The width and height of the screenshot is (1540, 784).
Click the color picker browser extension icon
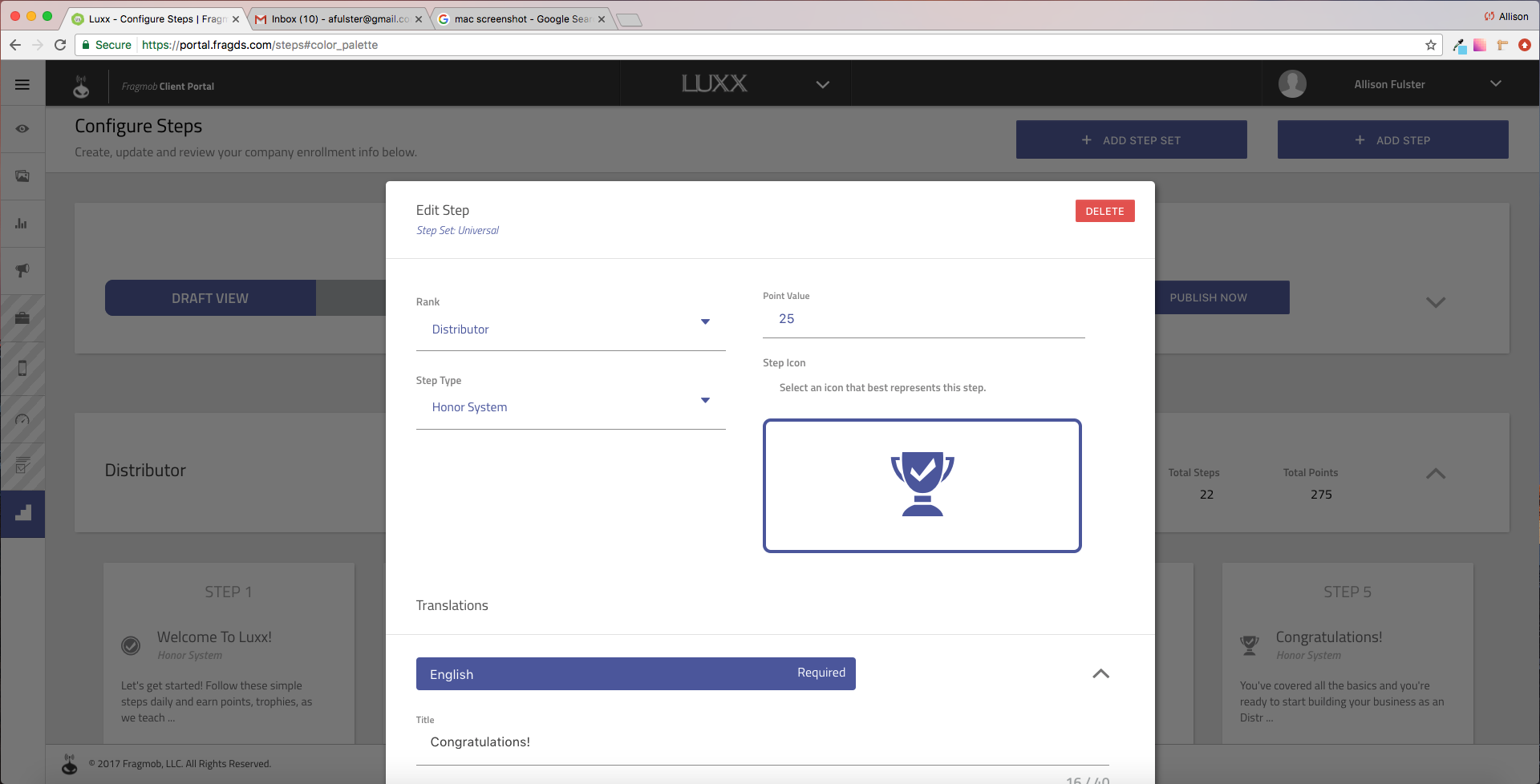[1459, 46]
